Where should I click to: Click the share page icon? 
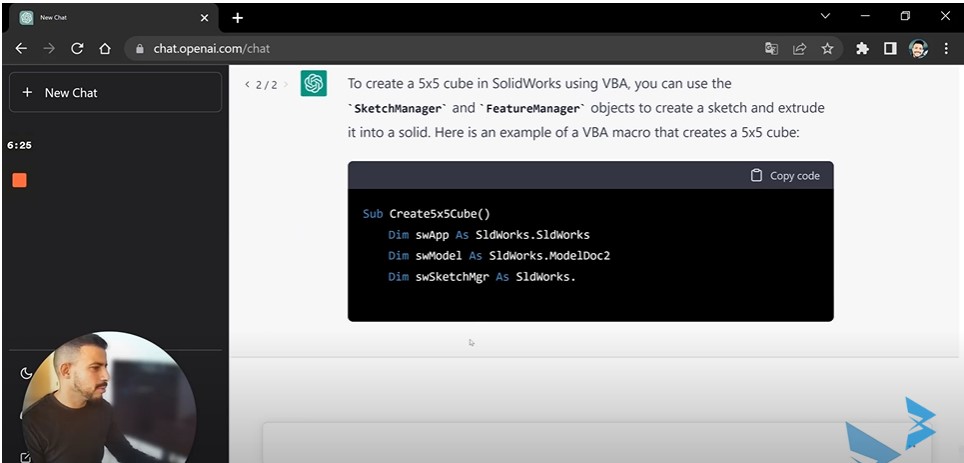pyautogui.click(x=799, y=49)
